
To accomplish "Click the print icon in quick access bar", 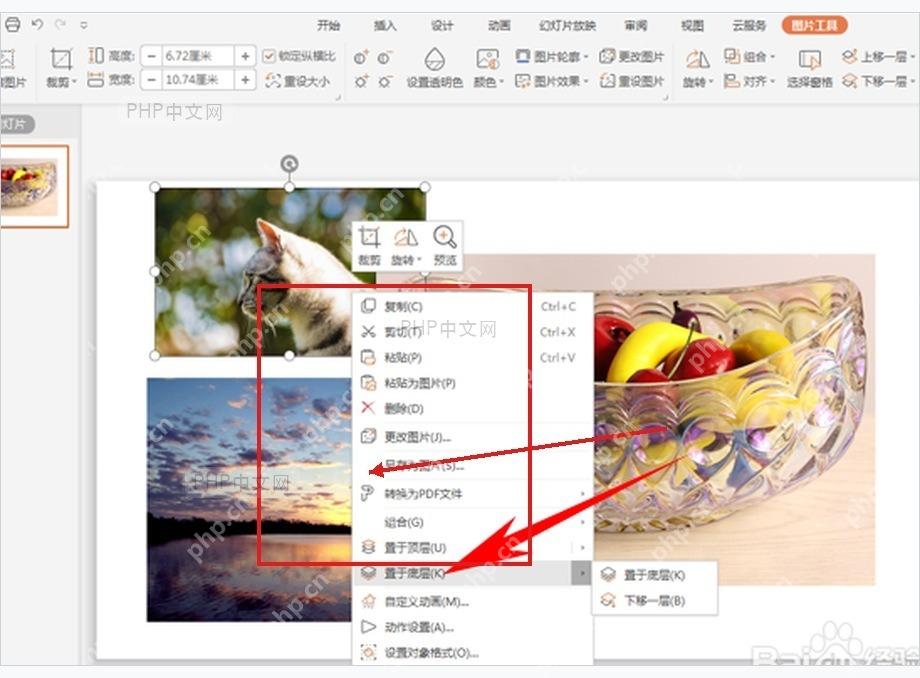I will tap(12, 25).
